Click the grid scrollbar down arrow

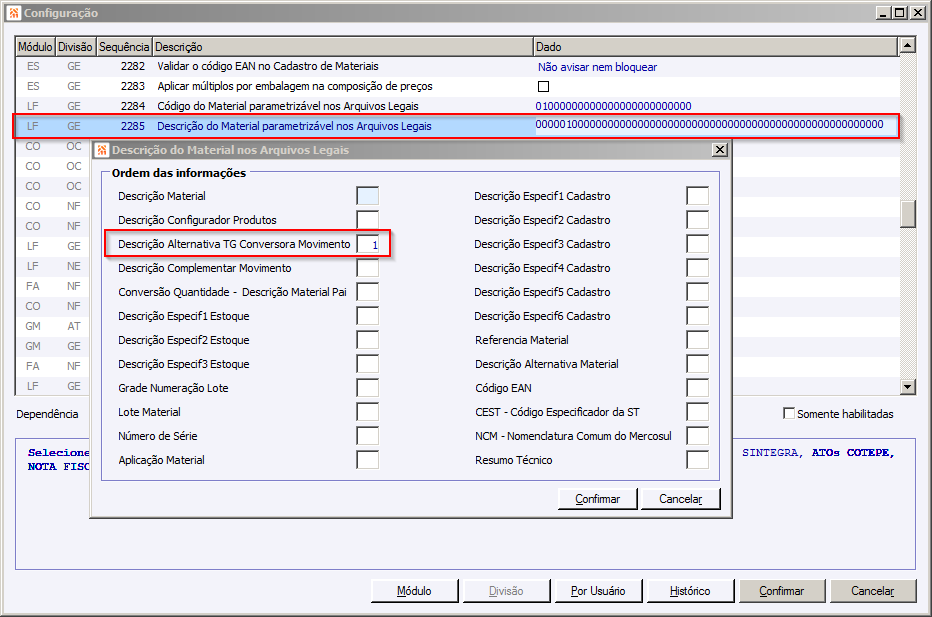(907, 387)
